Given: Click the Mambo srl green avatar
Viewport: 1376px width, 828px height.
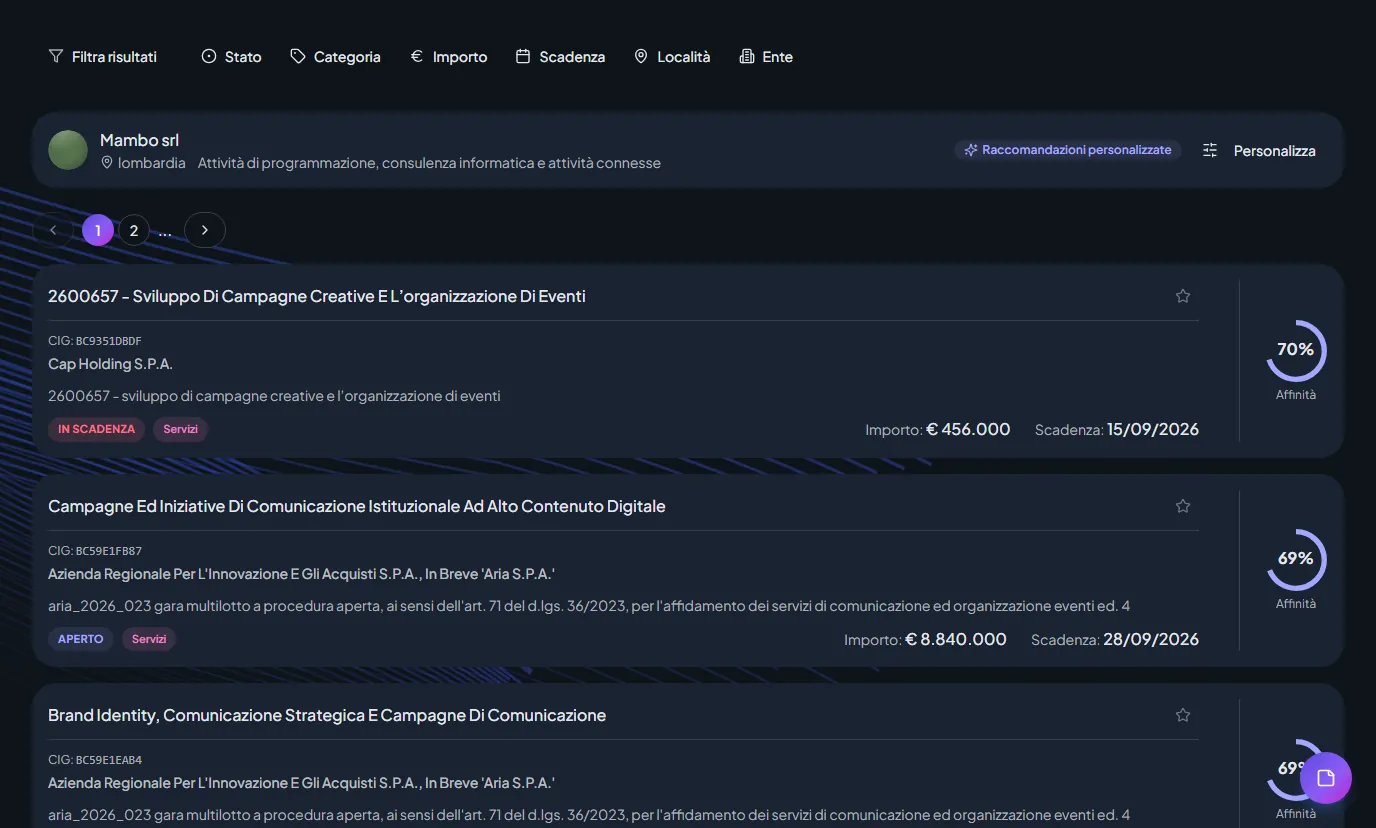Looking at the screenshot, I should point(68,150).
